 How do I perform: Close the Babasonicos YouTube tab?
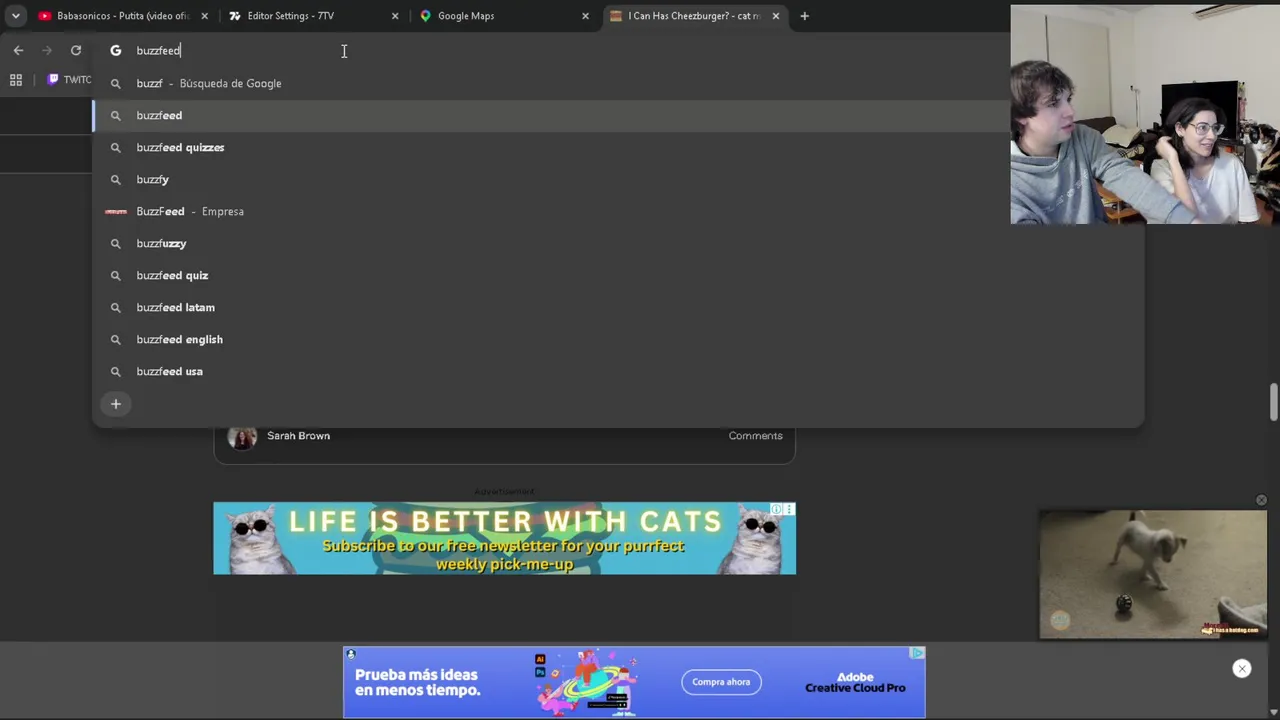coord(204,16)
